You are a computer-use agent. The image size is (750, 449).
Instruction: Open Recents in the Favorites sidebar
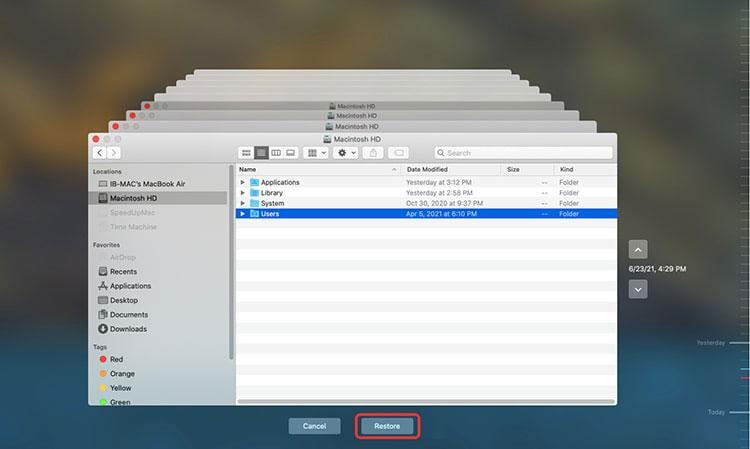coord(123,271)
